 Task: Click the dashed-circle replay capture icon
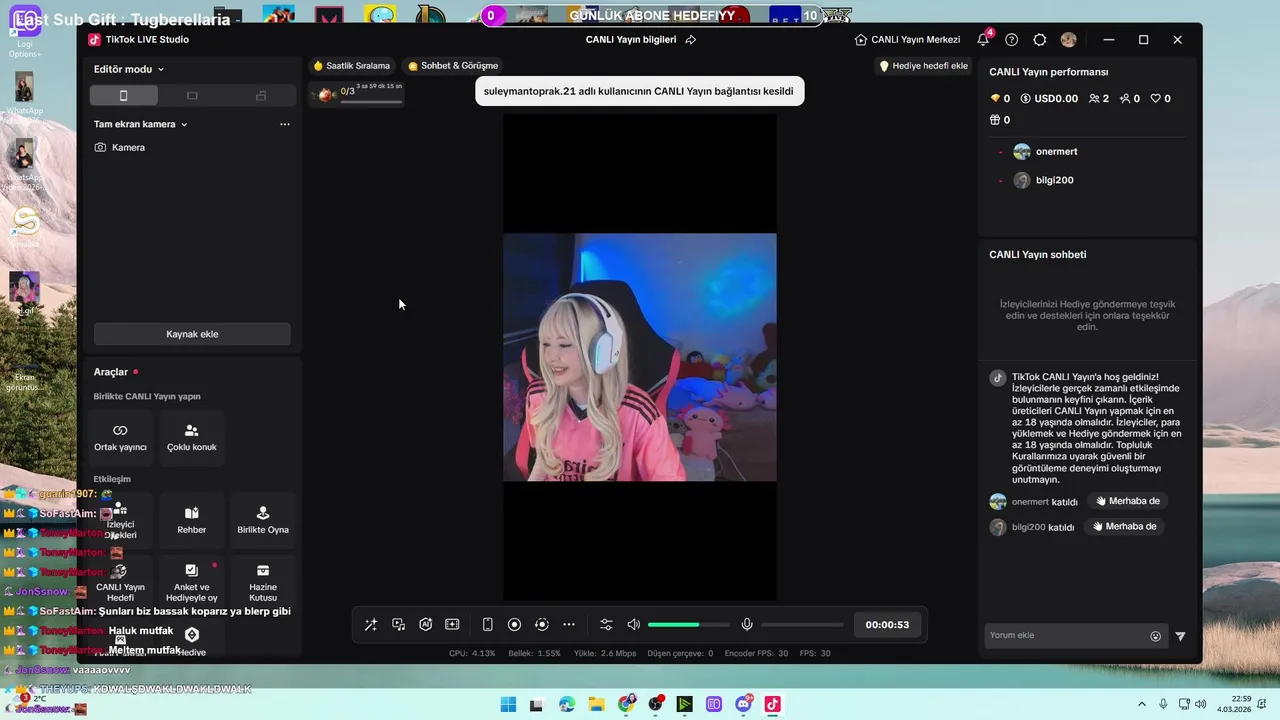(x=542, y=625)
